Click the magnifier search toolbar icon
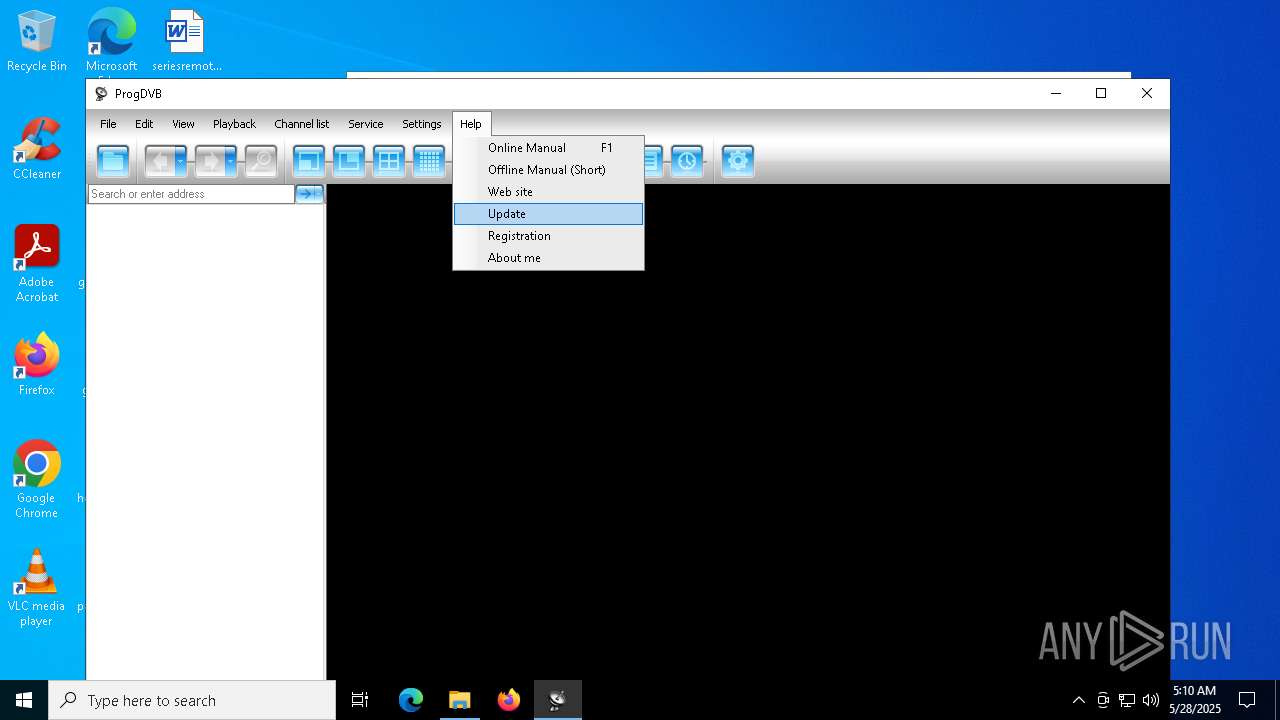Image resolution: width=1280 pixels, height=720 pixels. coord(261,161)
